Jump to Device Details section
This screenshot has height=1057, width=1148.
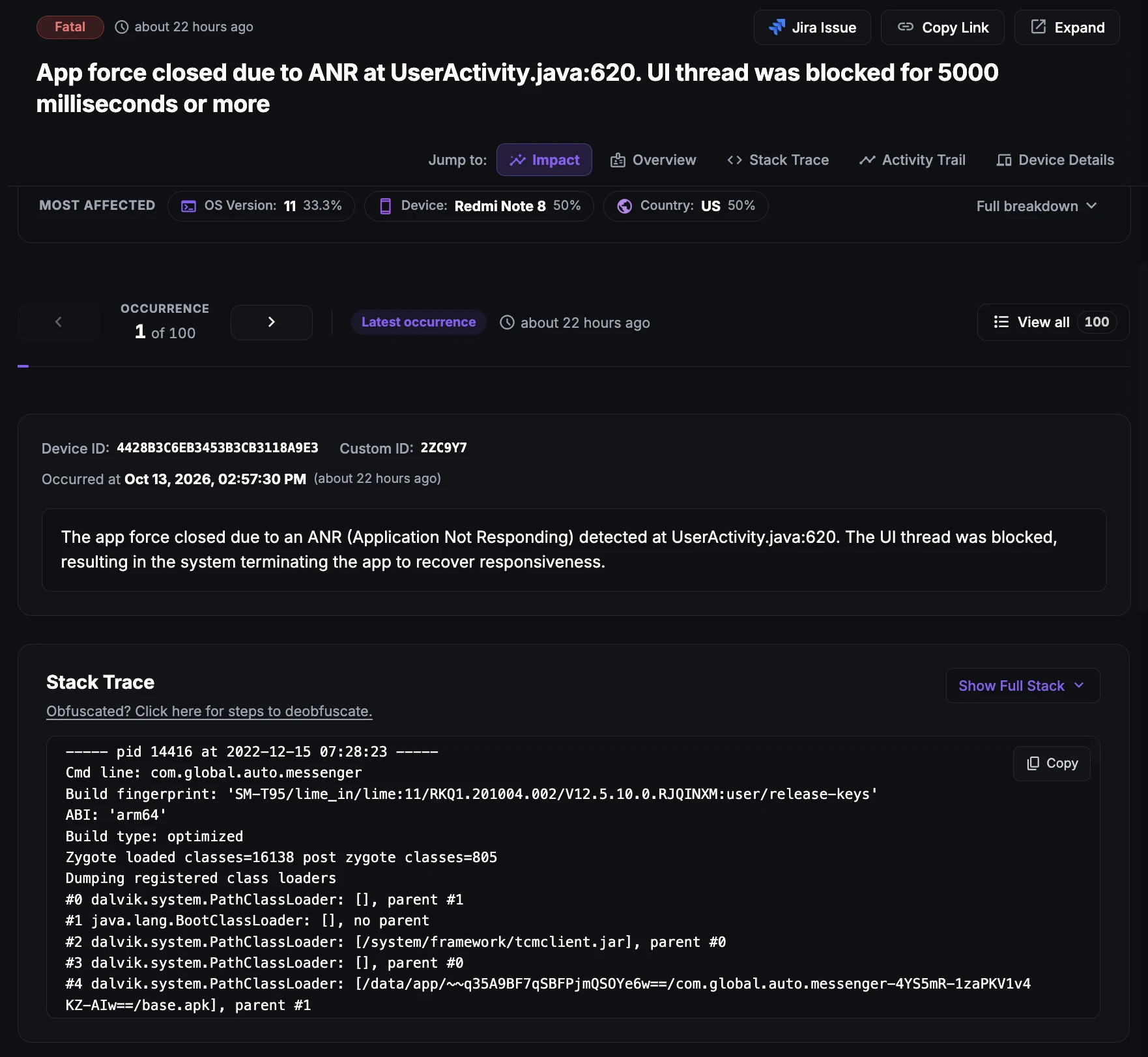1055,160
